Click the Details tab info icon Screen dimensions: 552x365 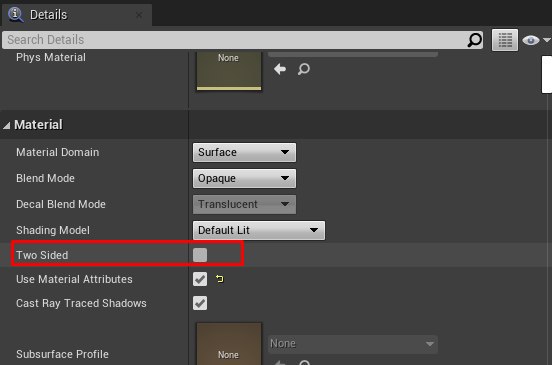click(x=15, y=14)
